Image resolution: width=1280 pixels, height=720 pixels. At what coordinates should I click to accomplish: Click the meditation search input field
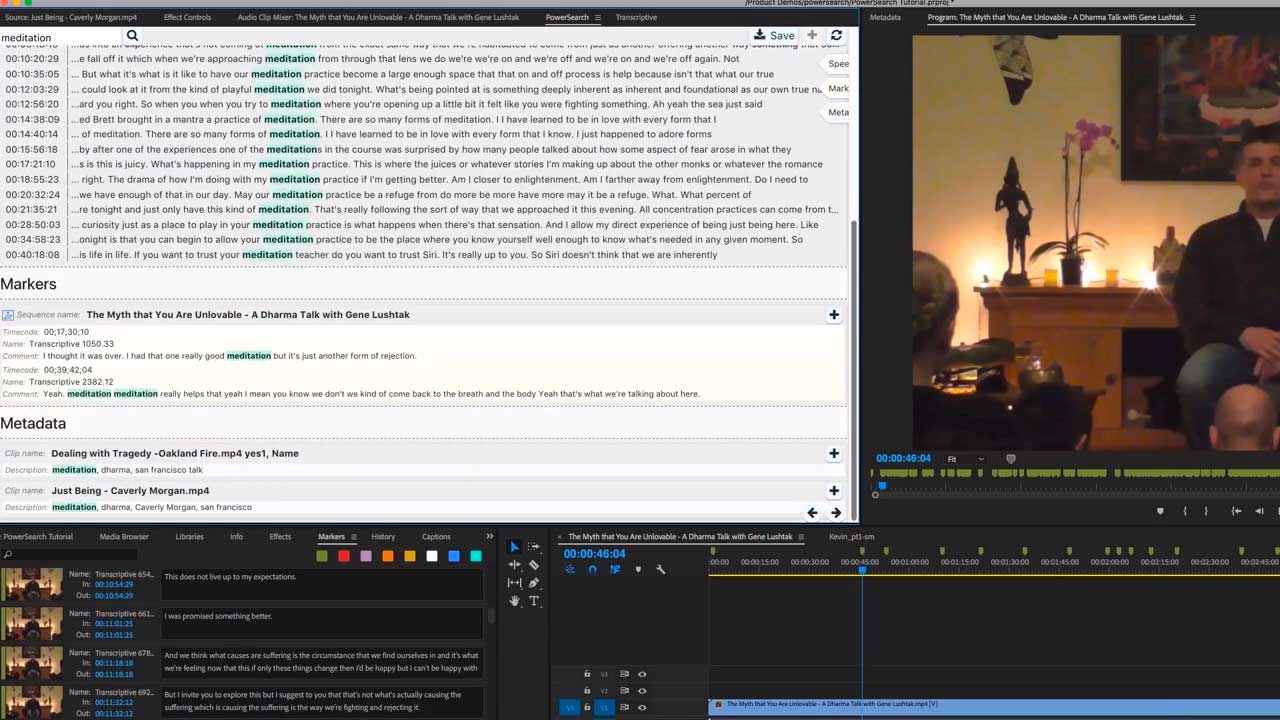coord(60,37)
